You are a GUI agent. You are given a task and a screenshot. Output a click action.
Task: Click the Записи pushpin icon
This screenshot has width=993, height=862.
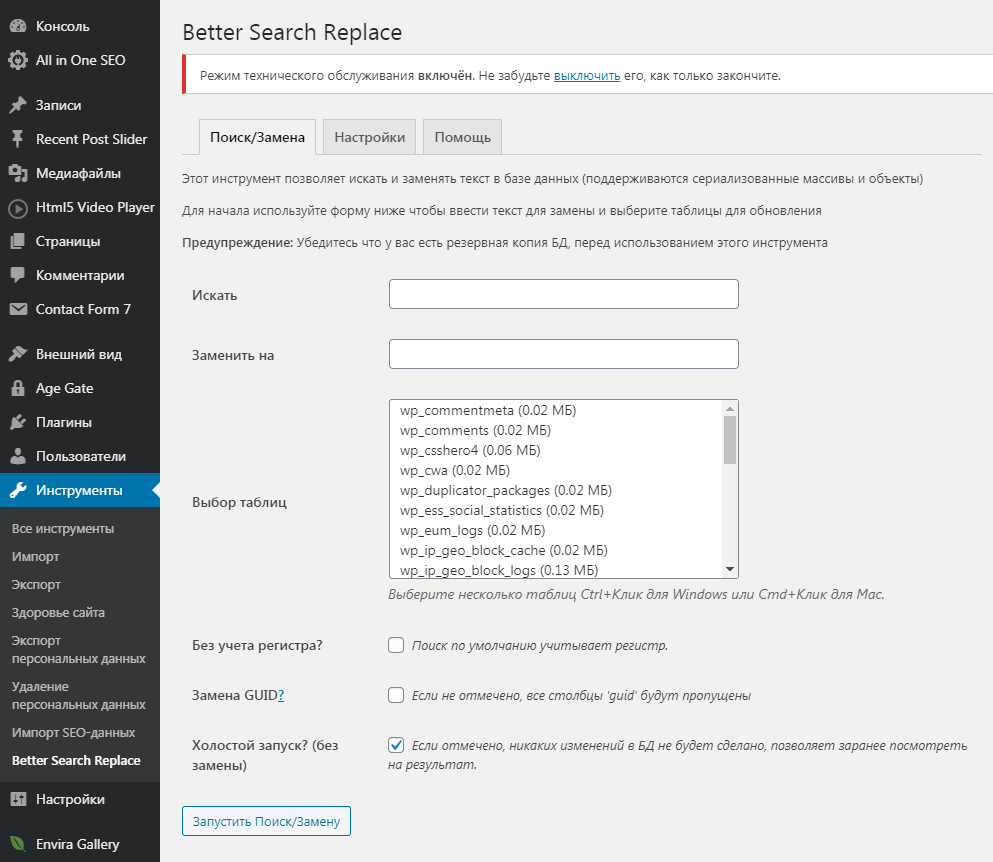point(18,105)
